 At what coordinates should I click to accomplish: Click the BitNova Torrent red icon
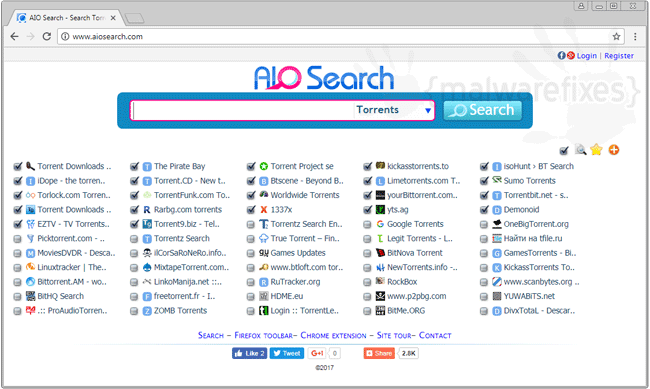click(x=380, y=253)
